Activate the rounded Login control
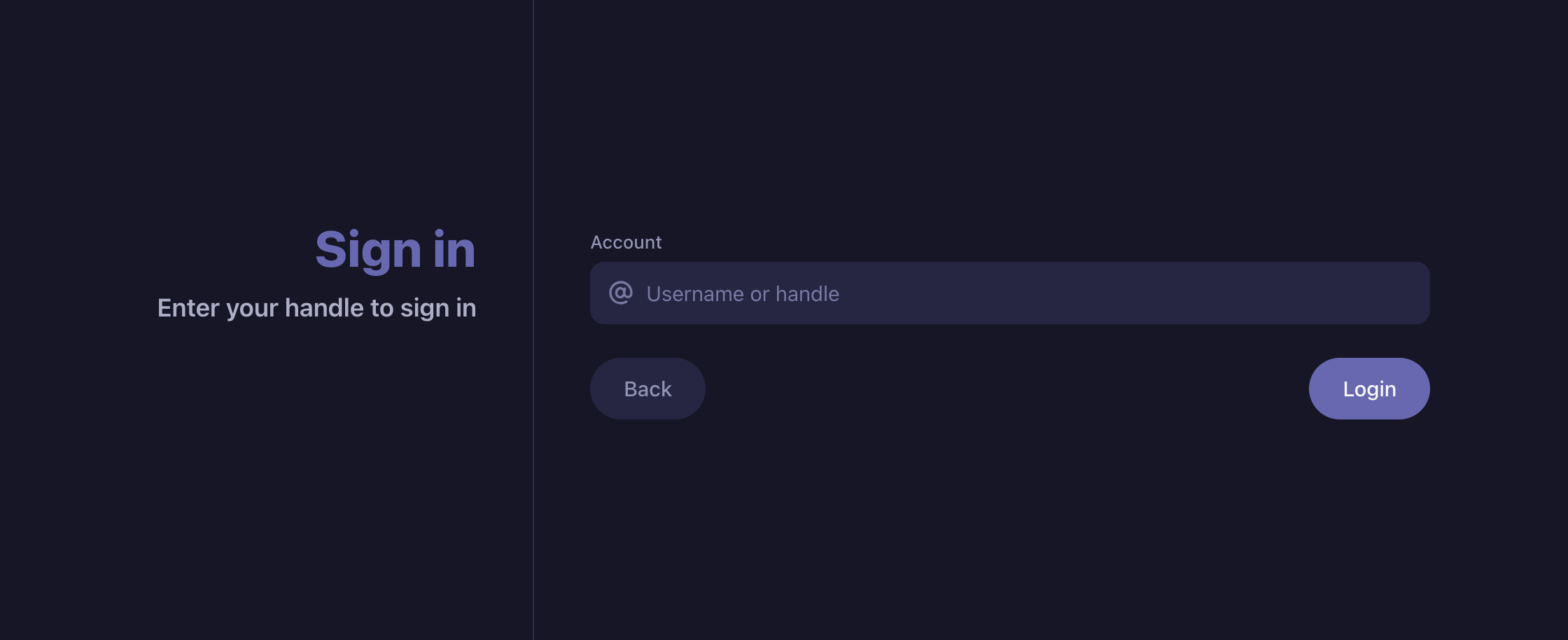1568x640 pixels. click(1368, 389)
